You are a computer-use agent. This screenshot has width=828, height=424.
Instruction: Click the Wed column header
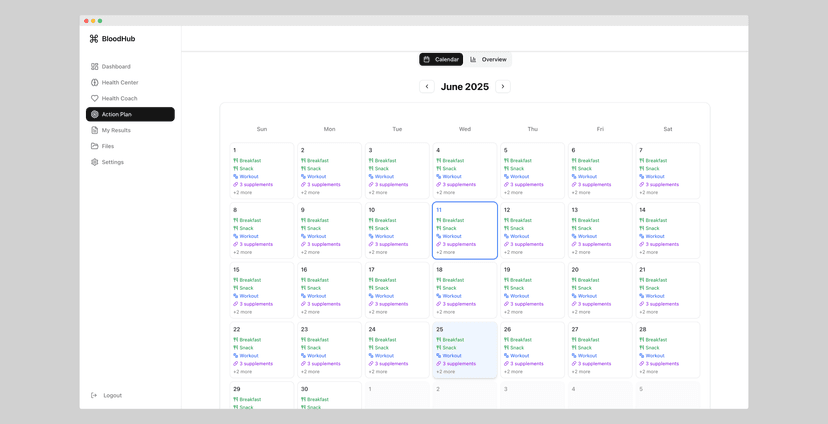(x=465, y=129)
